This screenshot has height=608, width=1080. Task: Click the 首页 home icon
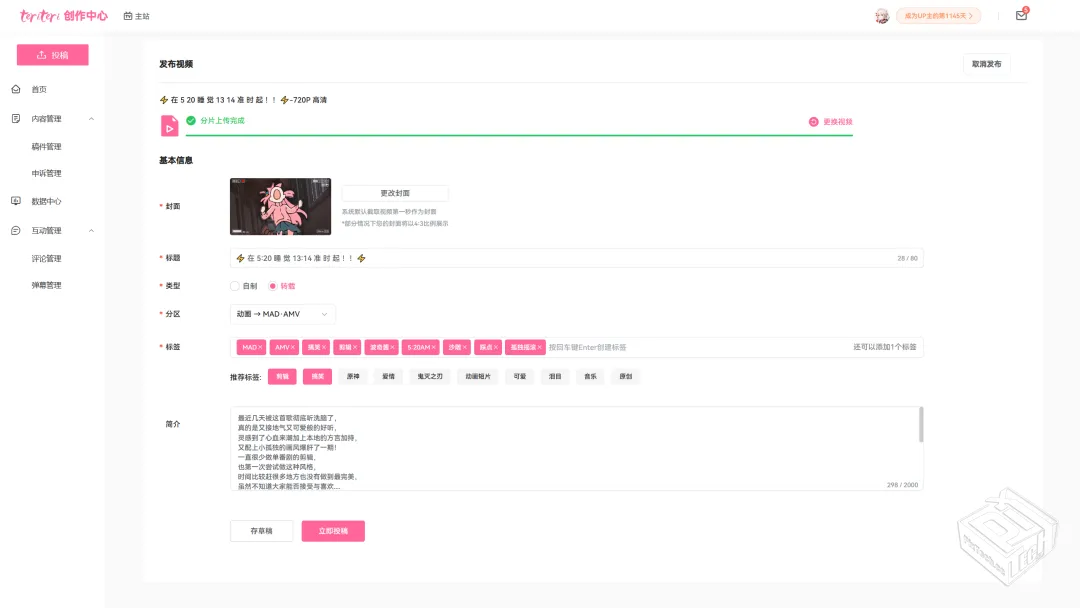tap(16, 89)
